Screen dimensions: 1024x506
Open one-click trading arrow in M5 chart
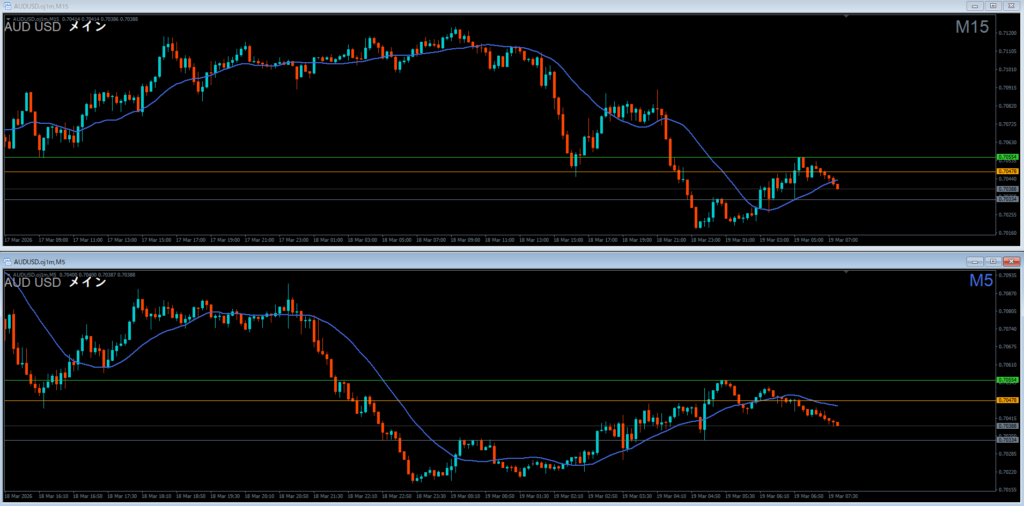point(7,274)
